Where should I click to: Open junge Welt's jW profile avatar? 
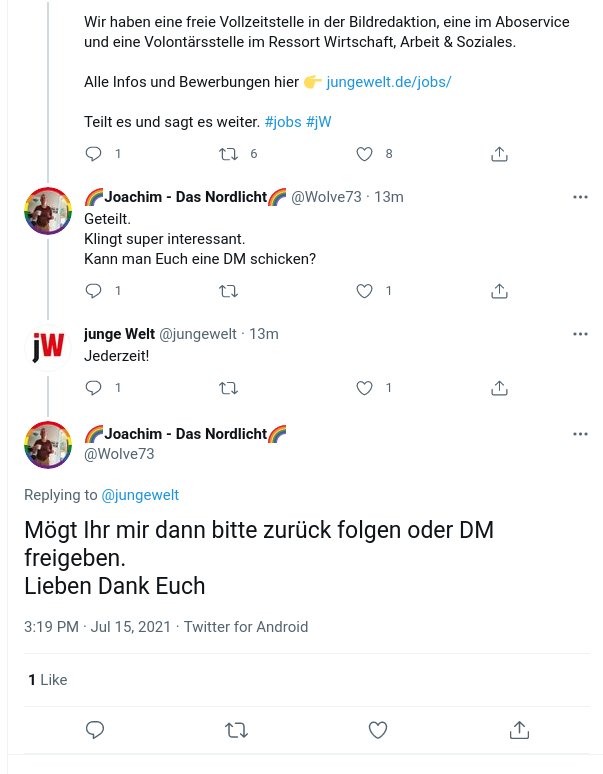tap(47, 347)
